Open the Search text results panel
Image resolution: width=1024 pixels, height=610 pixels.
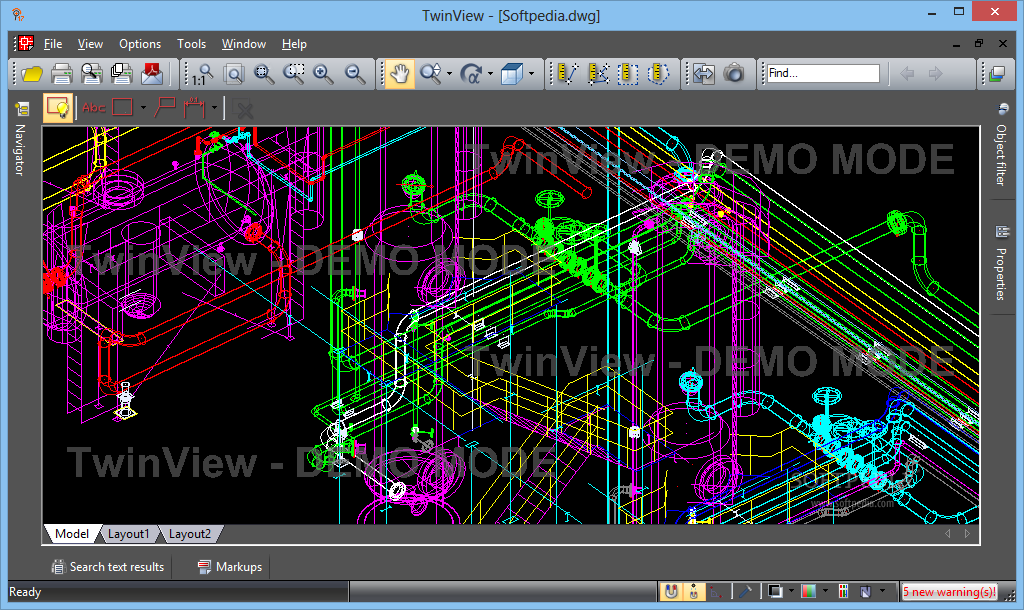pyautogui.click(x=108, y=567)
